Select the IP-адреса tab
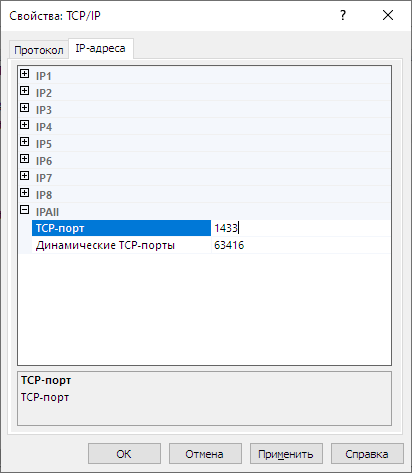Viewport: 412px width, 473px height. click(x=101, y=49)
